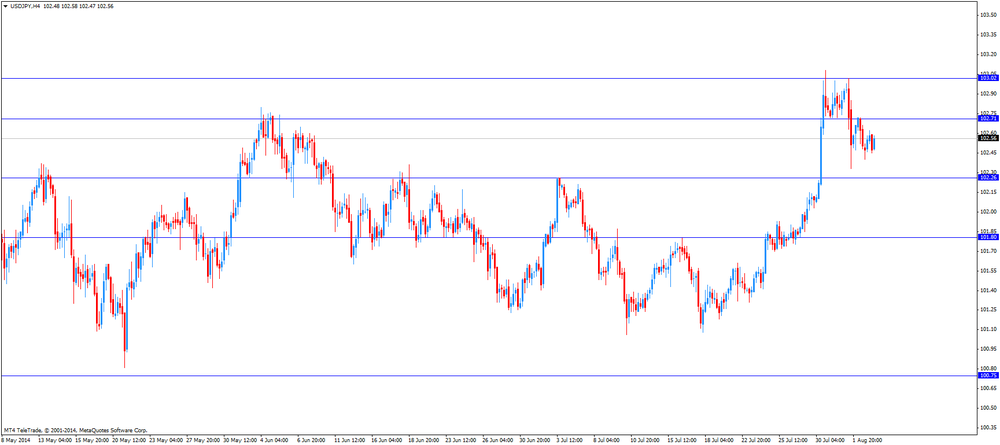Click the 15 May 20:00 time label
Screen dimensions: 1000x445
click(92, 440)
